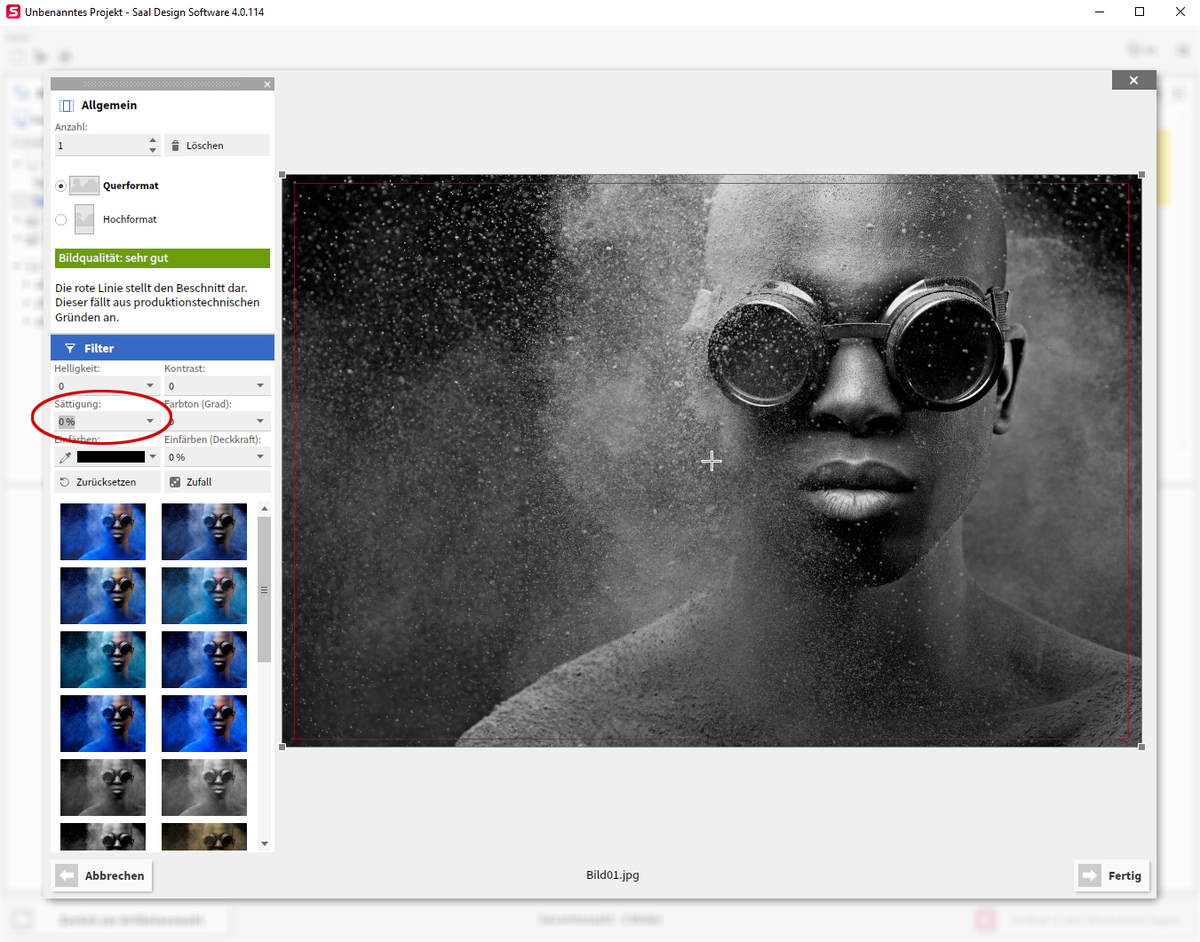Click the portrait Hochformat preview icon
This screenshot has width=1200, height=942.
click(84, 219)
